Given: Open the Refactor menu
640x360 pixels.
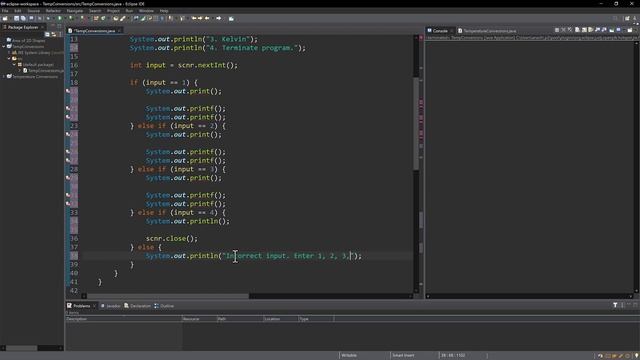Looking at the screenshot, I should [x=53, y=11].
